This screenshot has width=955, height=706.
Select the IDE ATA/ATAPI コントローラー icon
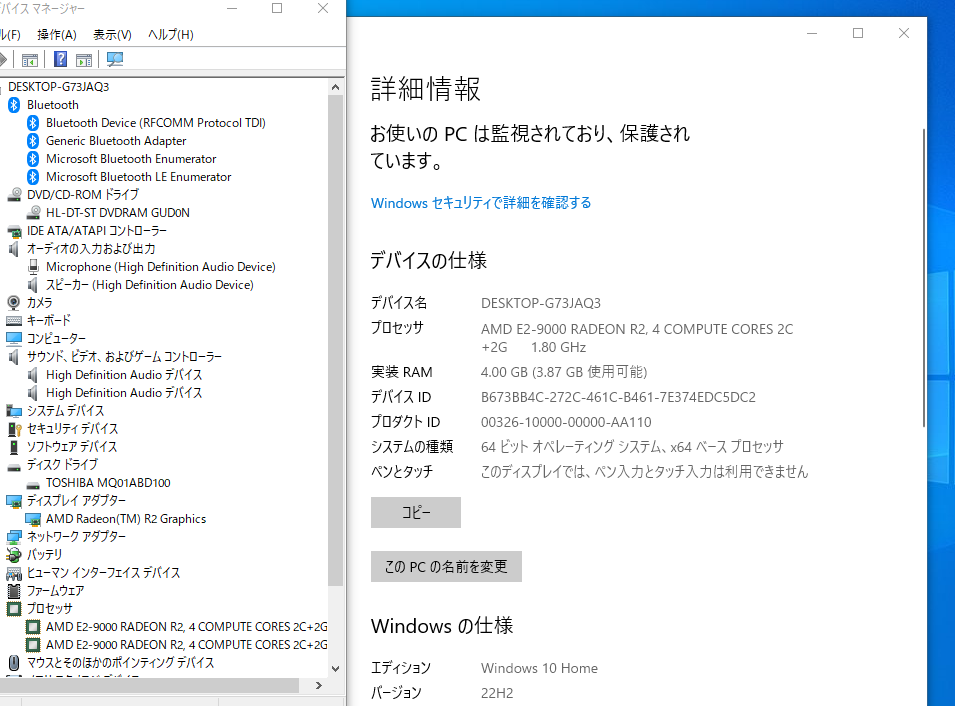click(x=14, y=231)
